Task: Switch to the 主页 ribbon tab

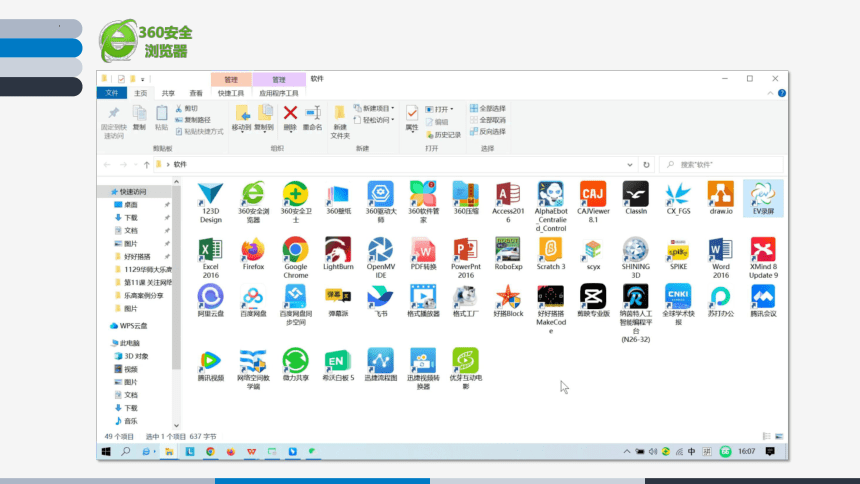Action: (x=140, y=93)
